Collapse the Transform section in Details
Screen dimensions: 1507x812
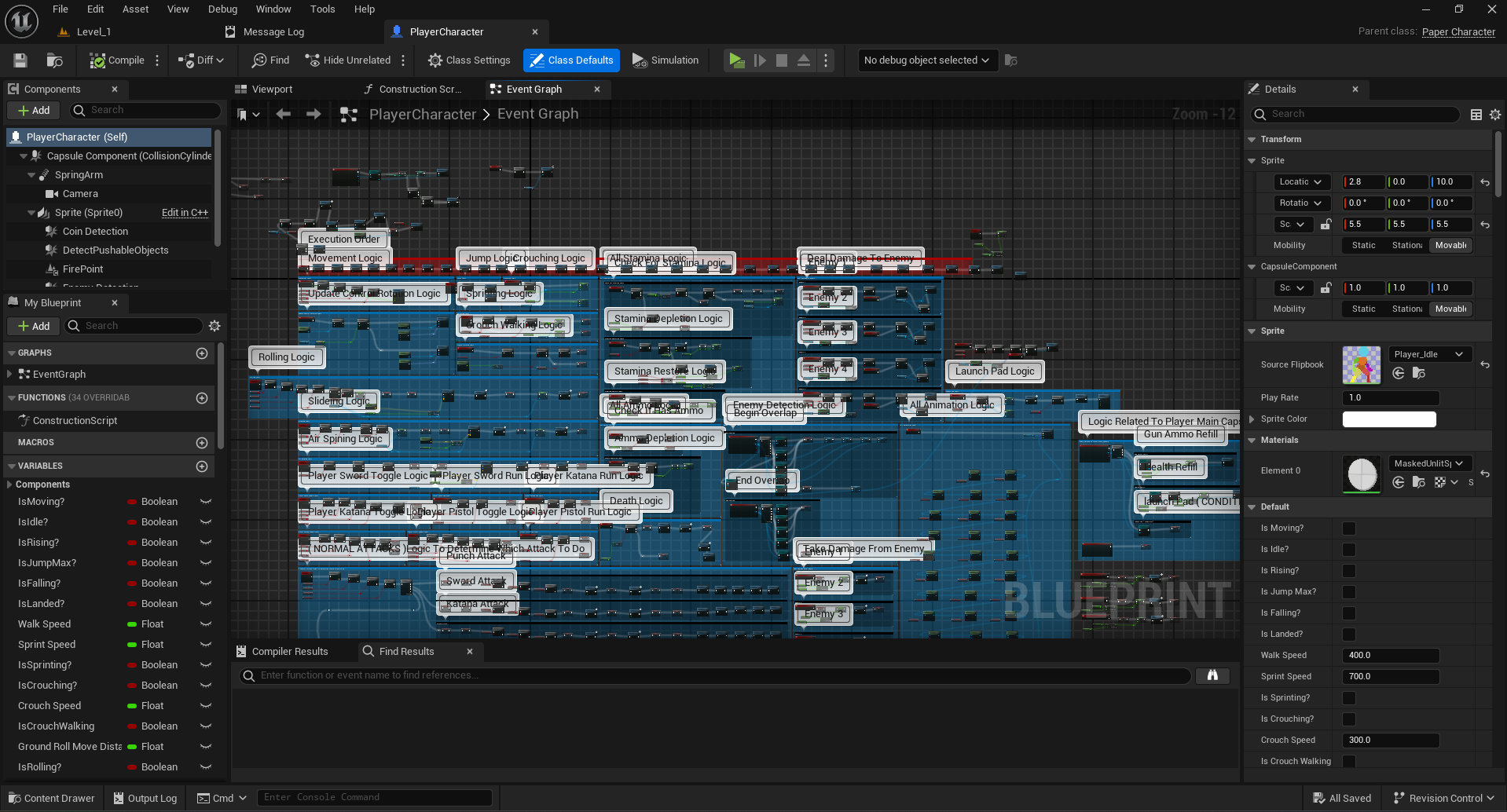[x=1252, y=140]
